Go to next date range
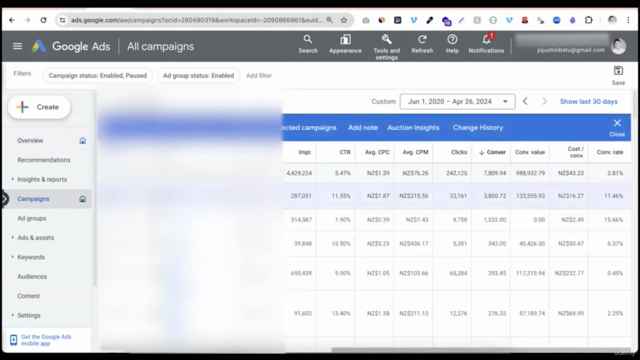This screenshot has height=360, width=640. (x=544, y=101)
